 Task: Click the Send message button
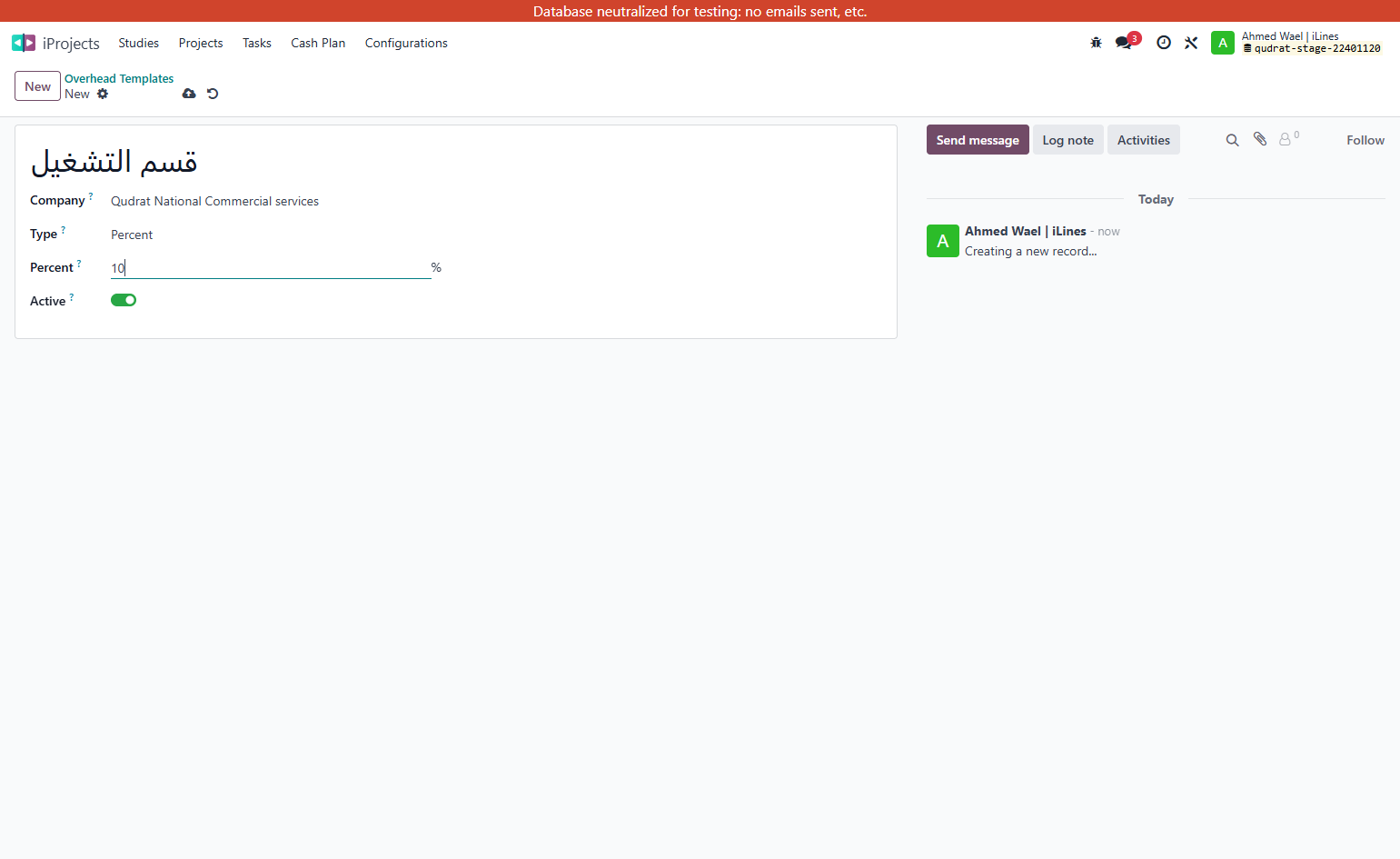click(978, 140)
